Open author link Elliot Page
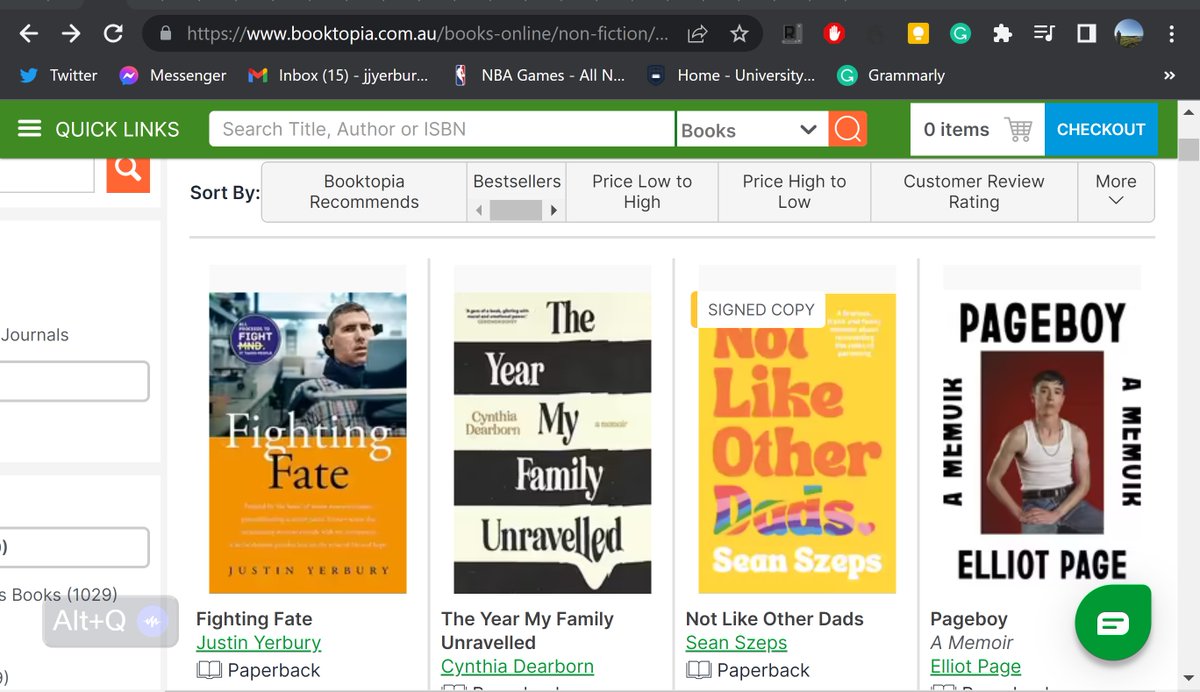This screenshot has width=1200, height=692. tap(975, 666)
